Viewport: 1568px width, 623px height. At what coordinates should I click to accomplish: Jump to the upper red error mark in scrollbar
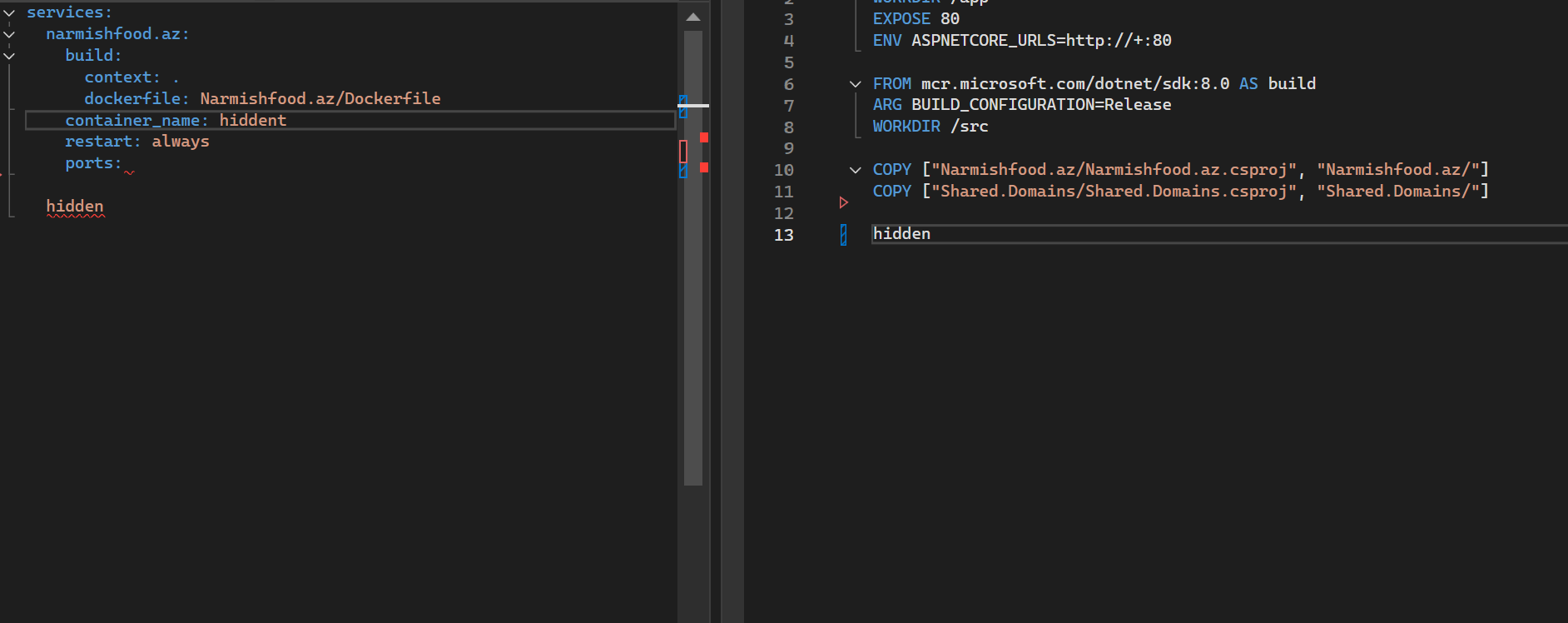(x=704, y=137)
